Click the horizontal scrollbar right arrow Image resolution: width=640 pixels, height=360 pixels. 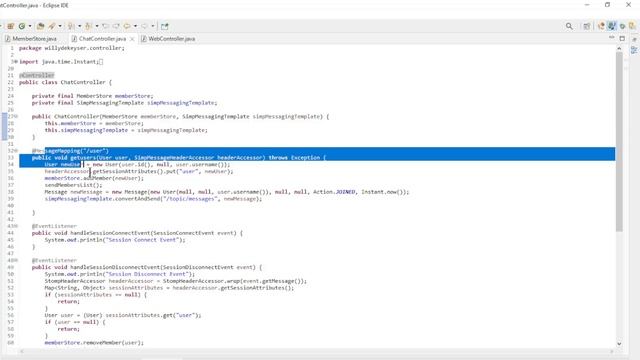click(611, 351)
